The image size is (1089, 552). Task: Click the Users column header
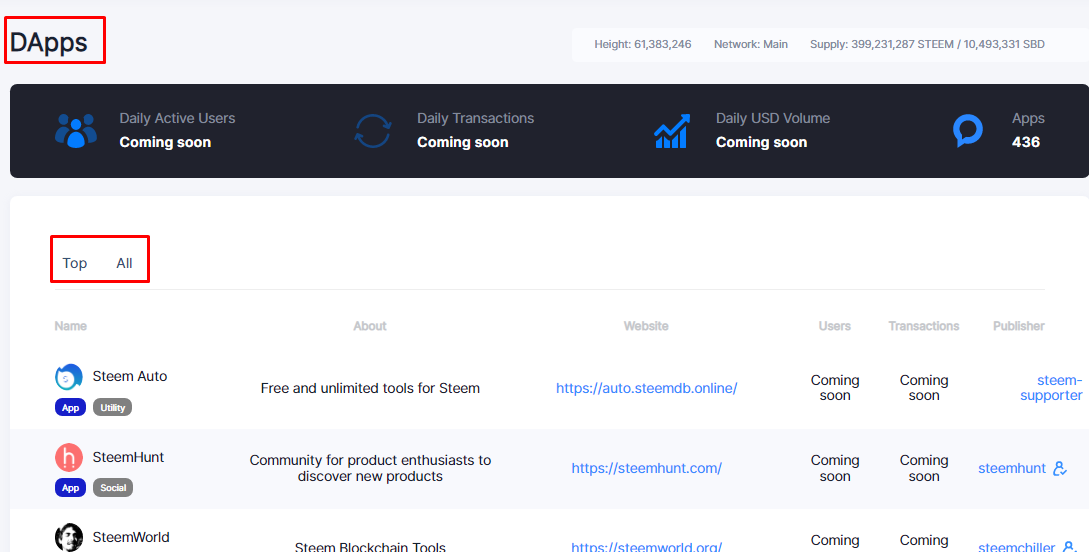coord(835,326)
